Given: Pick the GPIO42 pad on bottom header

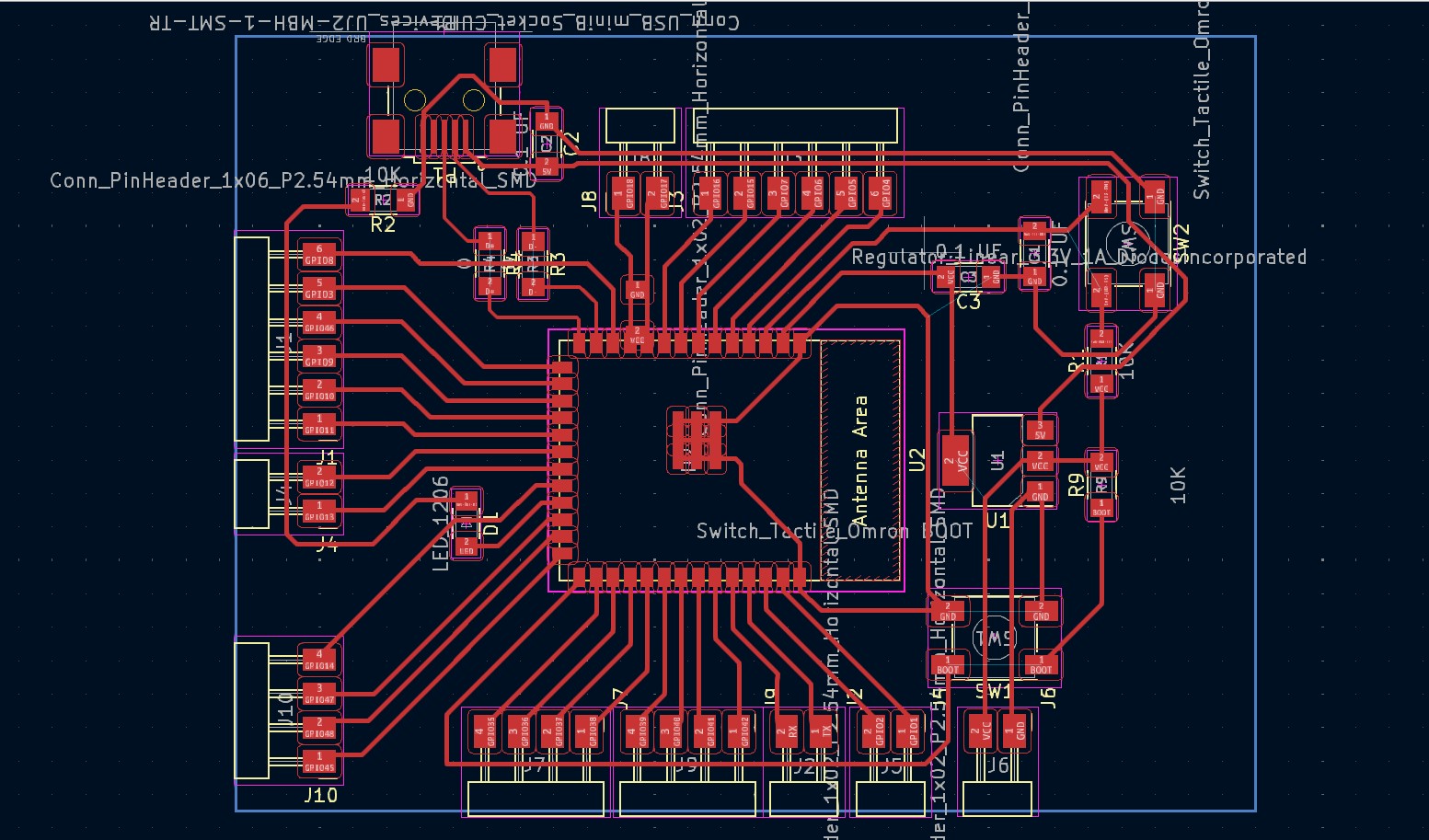Looking at the screenshot, I should pos(740,731).
